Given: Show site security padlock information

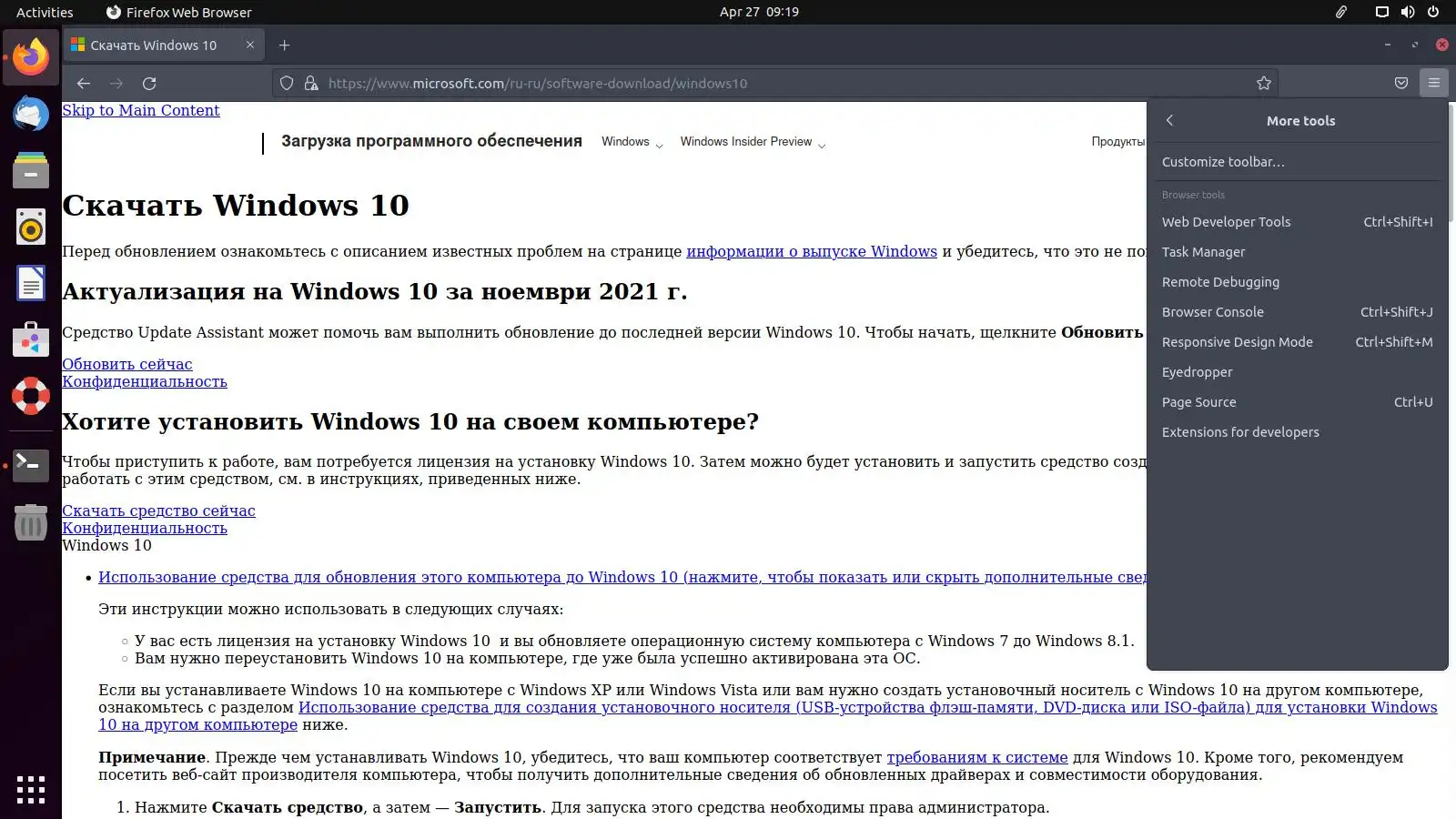Looking at the screenshot, I should [x=311, y=83].
